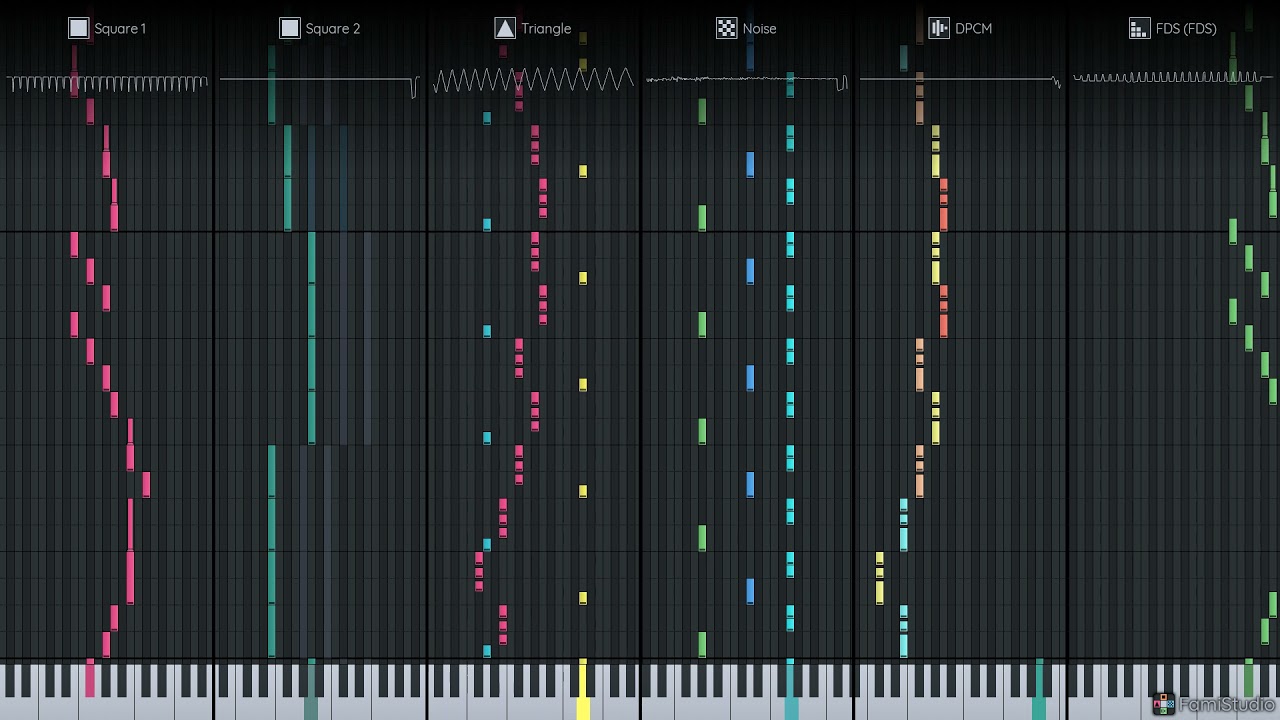Select the Square 1 channel label
Image resolution: width=1280 pixels, height=720 pixels.
point(120,28)
